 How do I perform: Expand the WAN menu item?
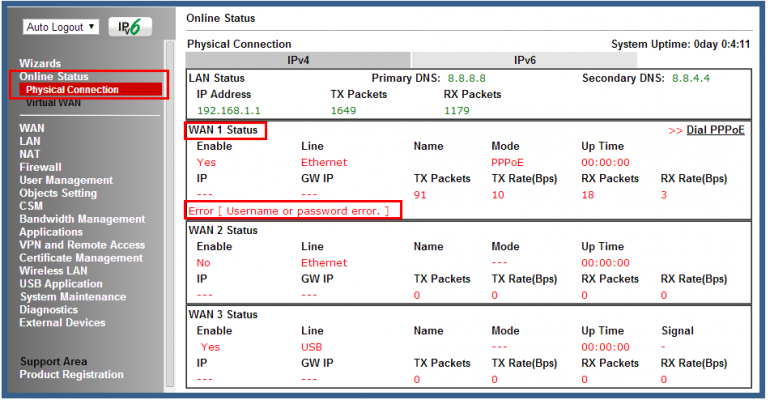(32, 129)
